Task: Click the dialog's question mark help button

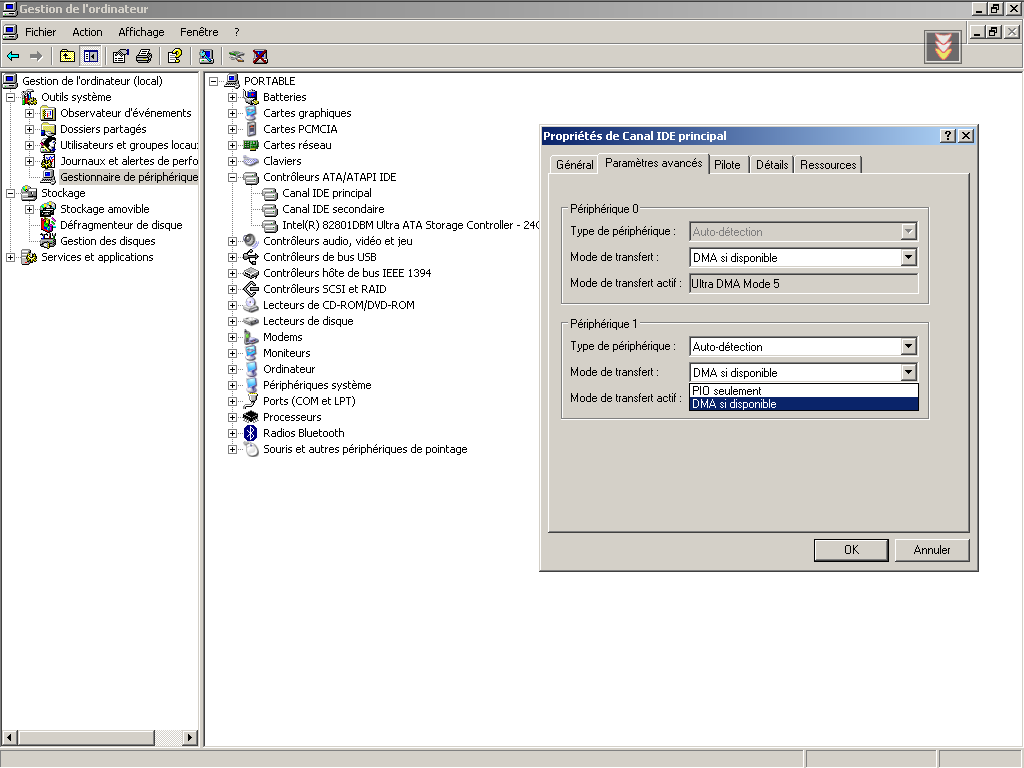Action: [x=948, y=136]
